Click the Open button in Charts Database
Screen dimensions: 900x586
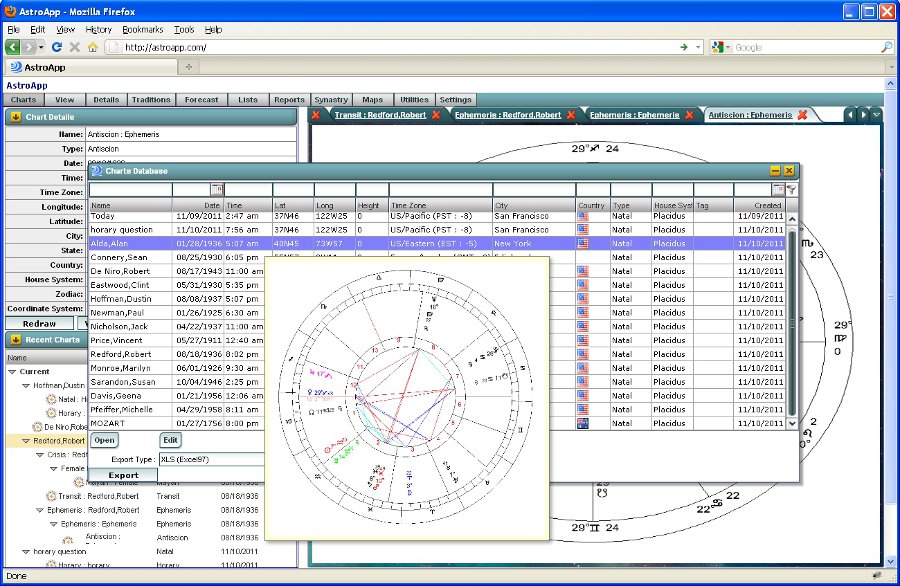point(105,440)
